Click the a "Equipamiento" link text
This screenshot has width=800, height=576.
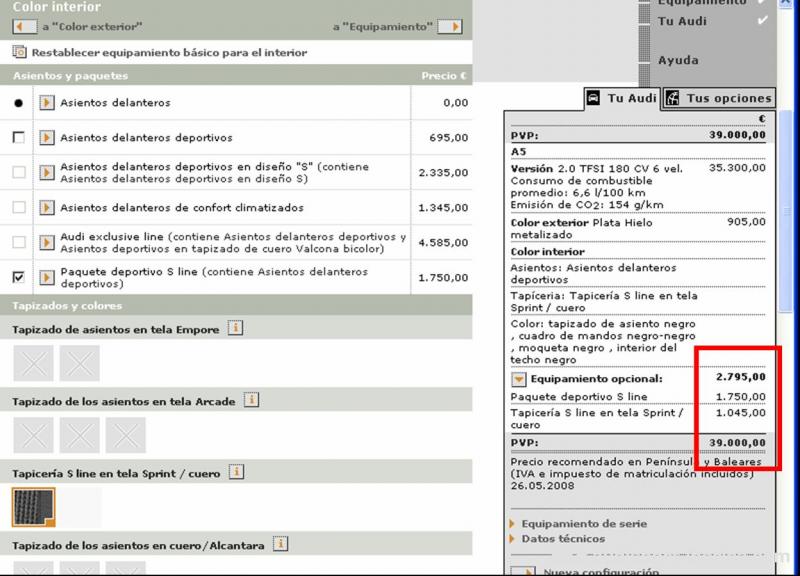point(383,27)
